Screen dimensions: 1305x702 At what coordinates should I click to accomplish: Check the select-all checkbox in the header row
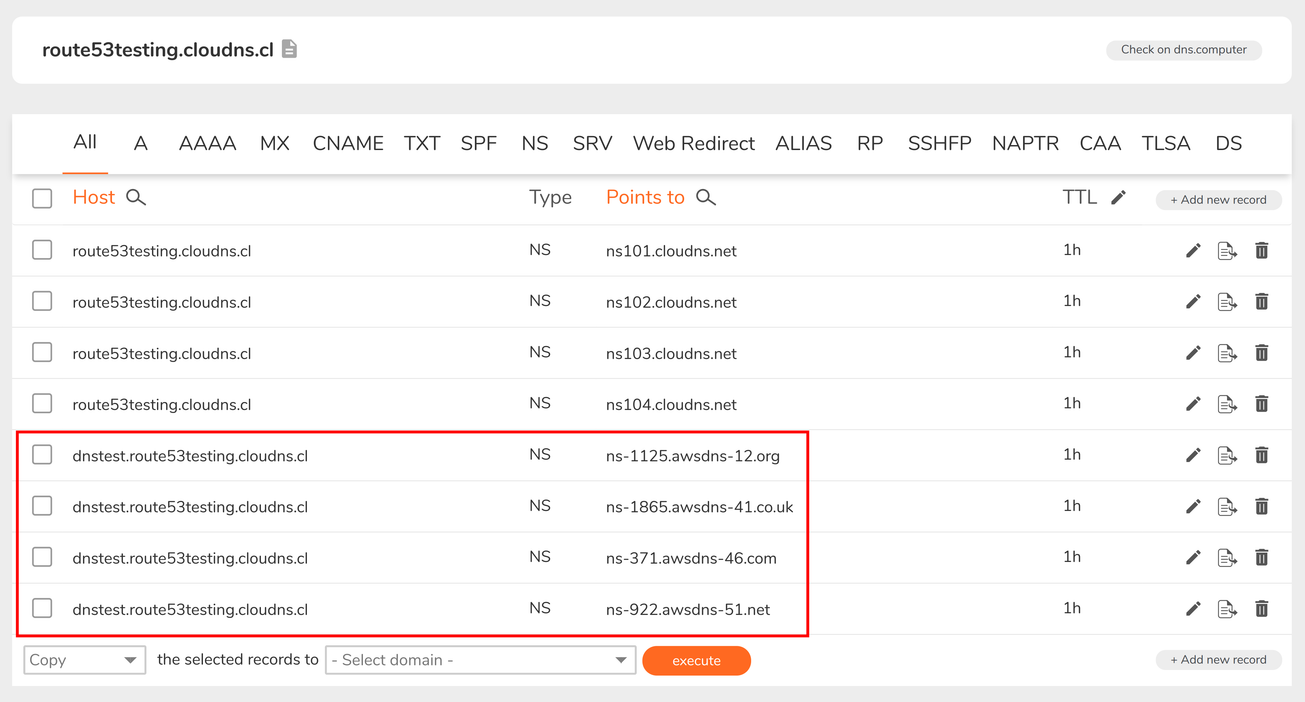tap(41, 197)
